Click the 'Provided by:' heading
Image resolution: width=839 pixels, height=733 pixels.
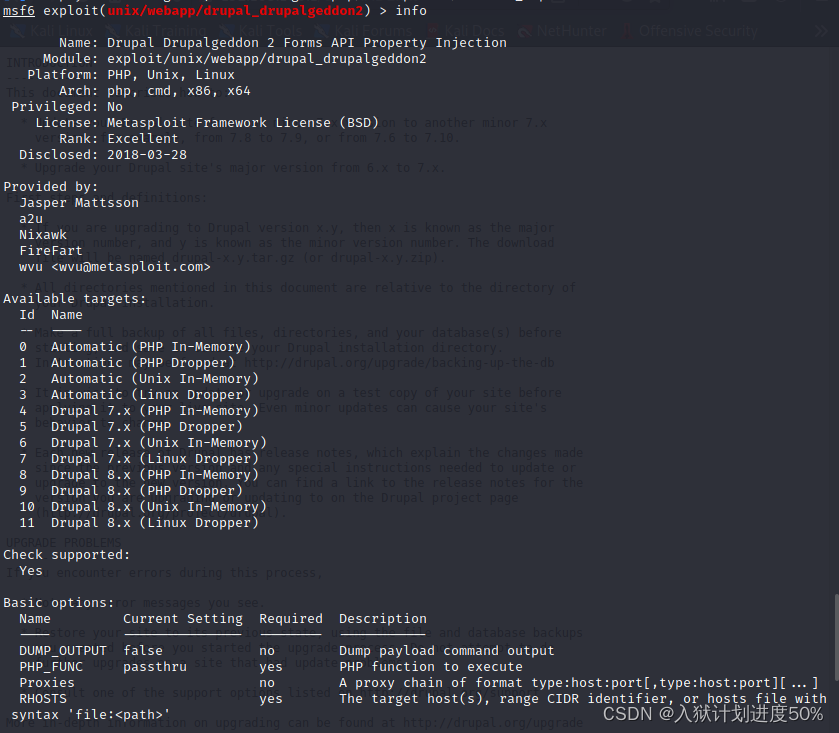[50, 187]
